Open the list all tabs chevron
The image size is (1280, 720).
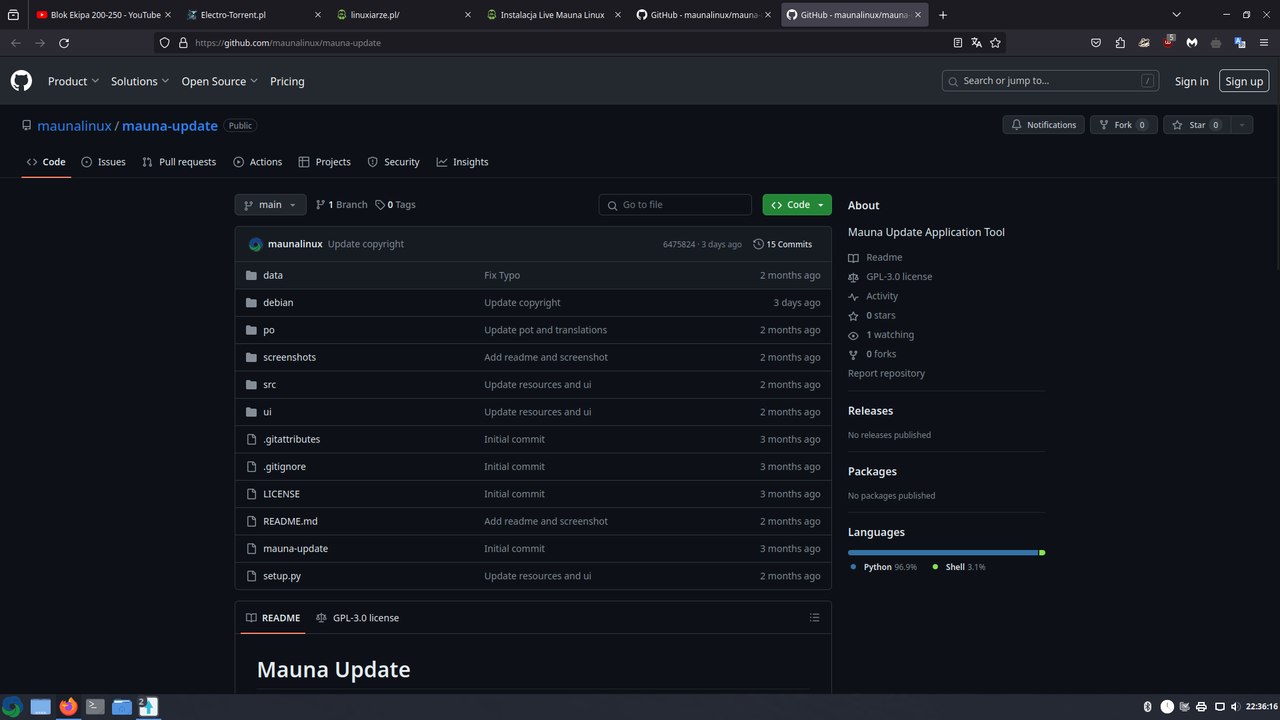(x=1176, y=15)
